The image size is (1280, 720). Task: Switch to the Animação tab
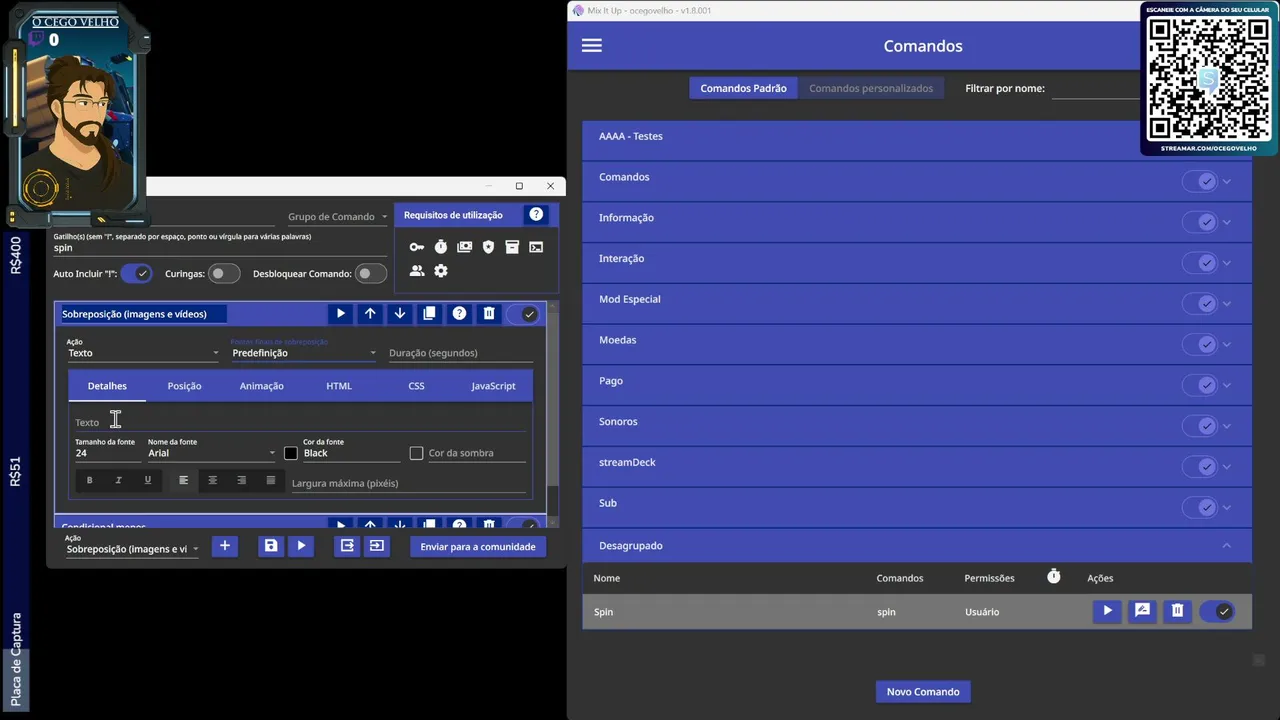point(262,386)
